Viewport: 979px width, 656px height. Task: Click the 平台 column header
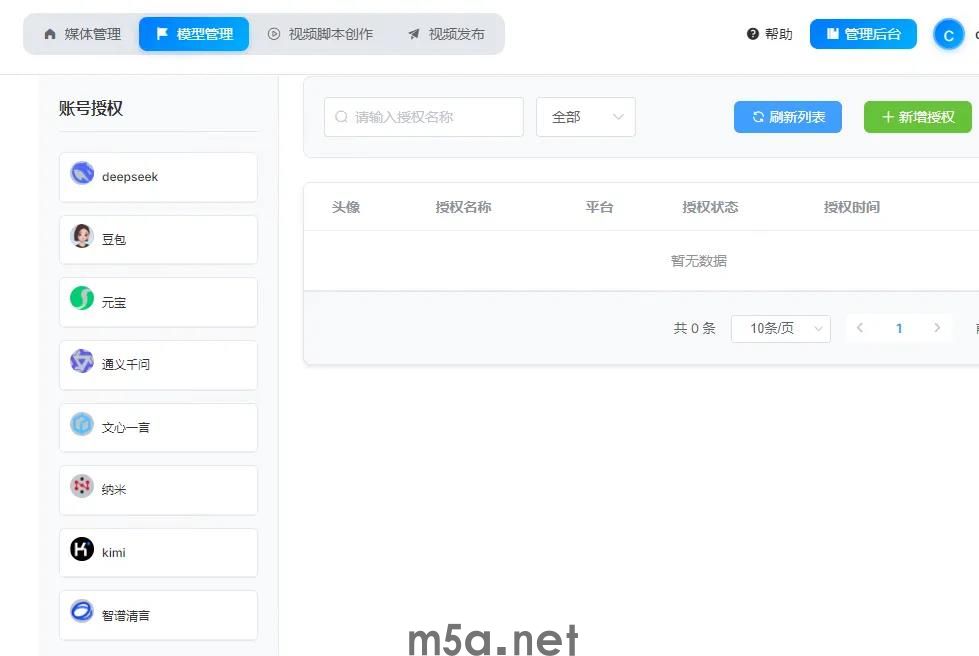599,207
